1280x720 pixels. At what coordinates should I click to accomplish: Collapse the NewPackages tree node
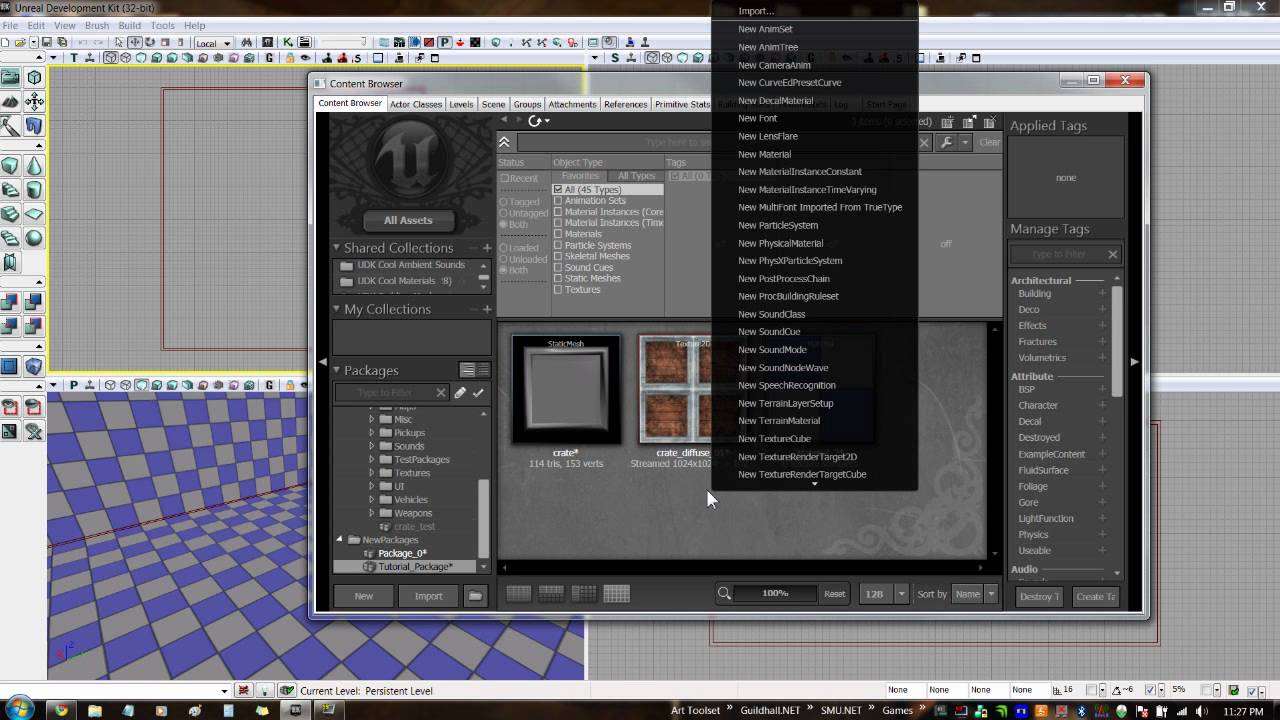339,540
